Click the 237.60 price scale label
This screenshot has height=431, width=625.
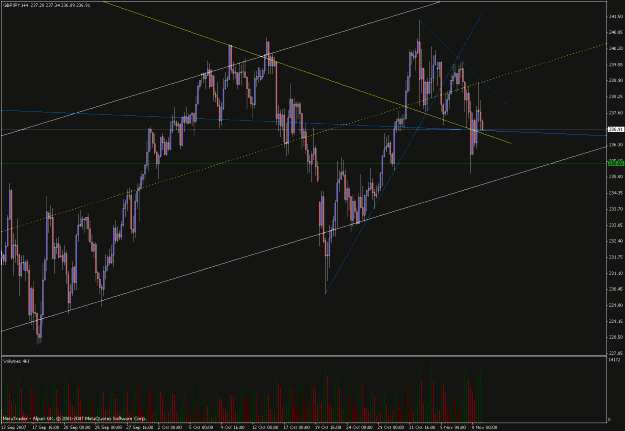pos(616,113)
